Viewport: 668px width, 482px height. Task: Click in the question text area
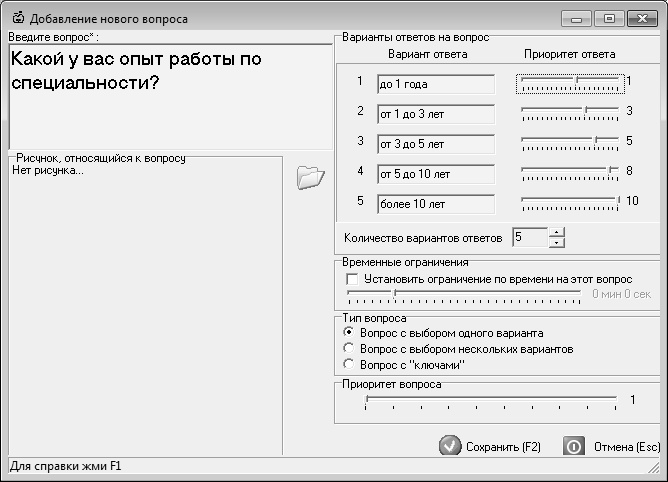click(x=165, y=110)
